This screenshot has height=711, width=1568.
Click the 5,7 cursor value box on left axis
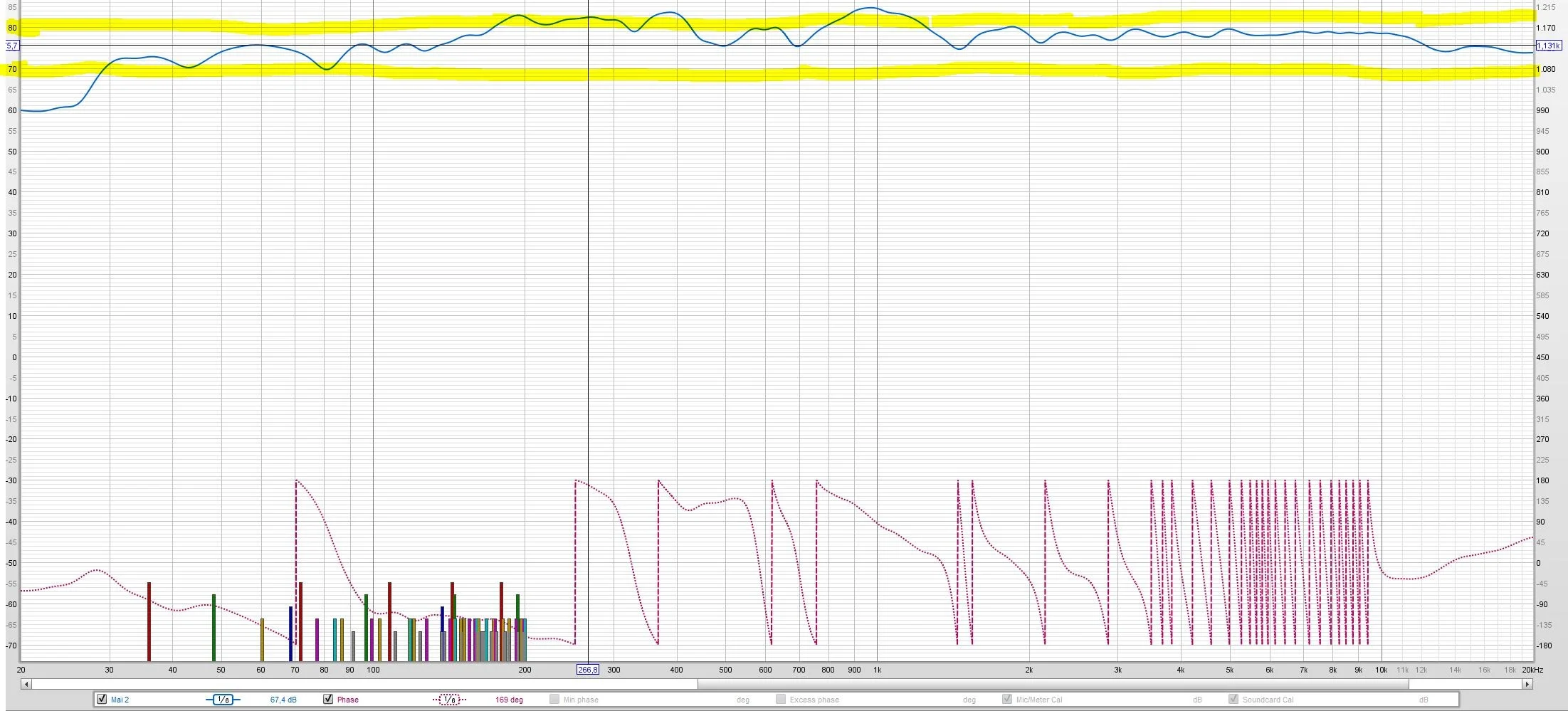pyautogui.click(x=12, y=46)
